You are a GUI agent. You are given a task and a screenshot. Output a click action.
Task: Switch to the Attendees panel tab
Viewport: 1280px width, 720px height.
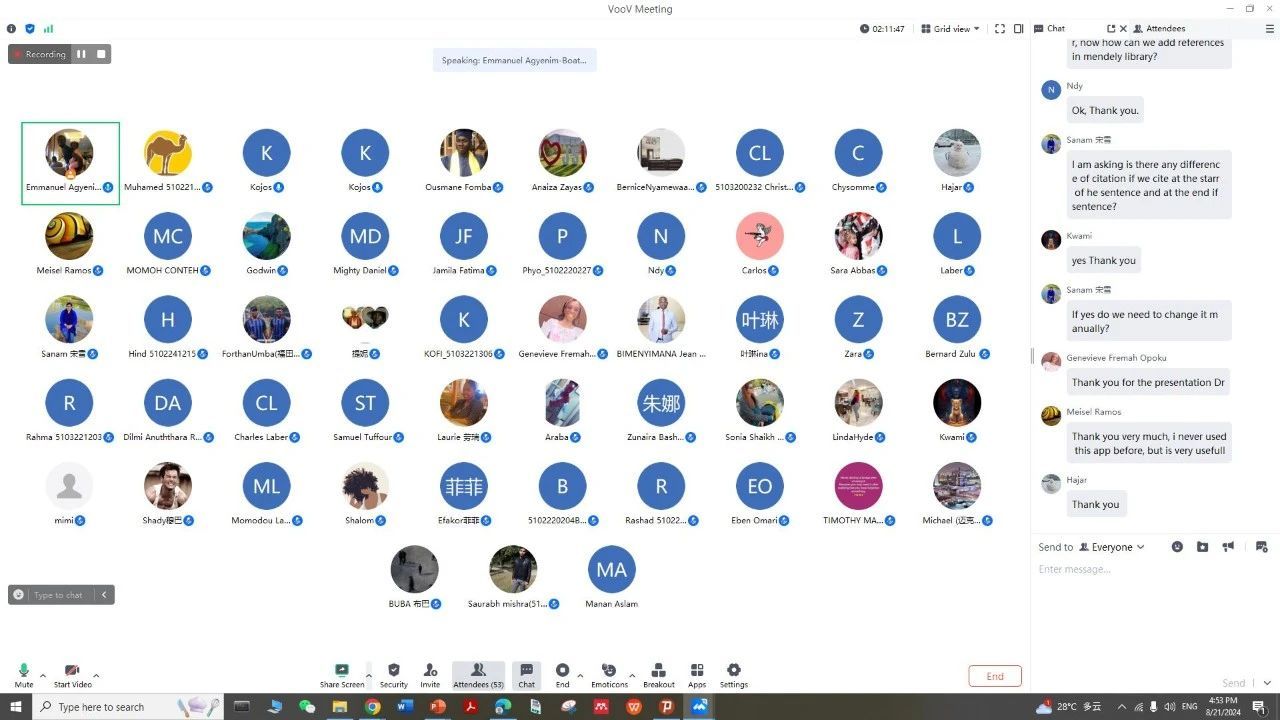pos(1165,29)
